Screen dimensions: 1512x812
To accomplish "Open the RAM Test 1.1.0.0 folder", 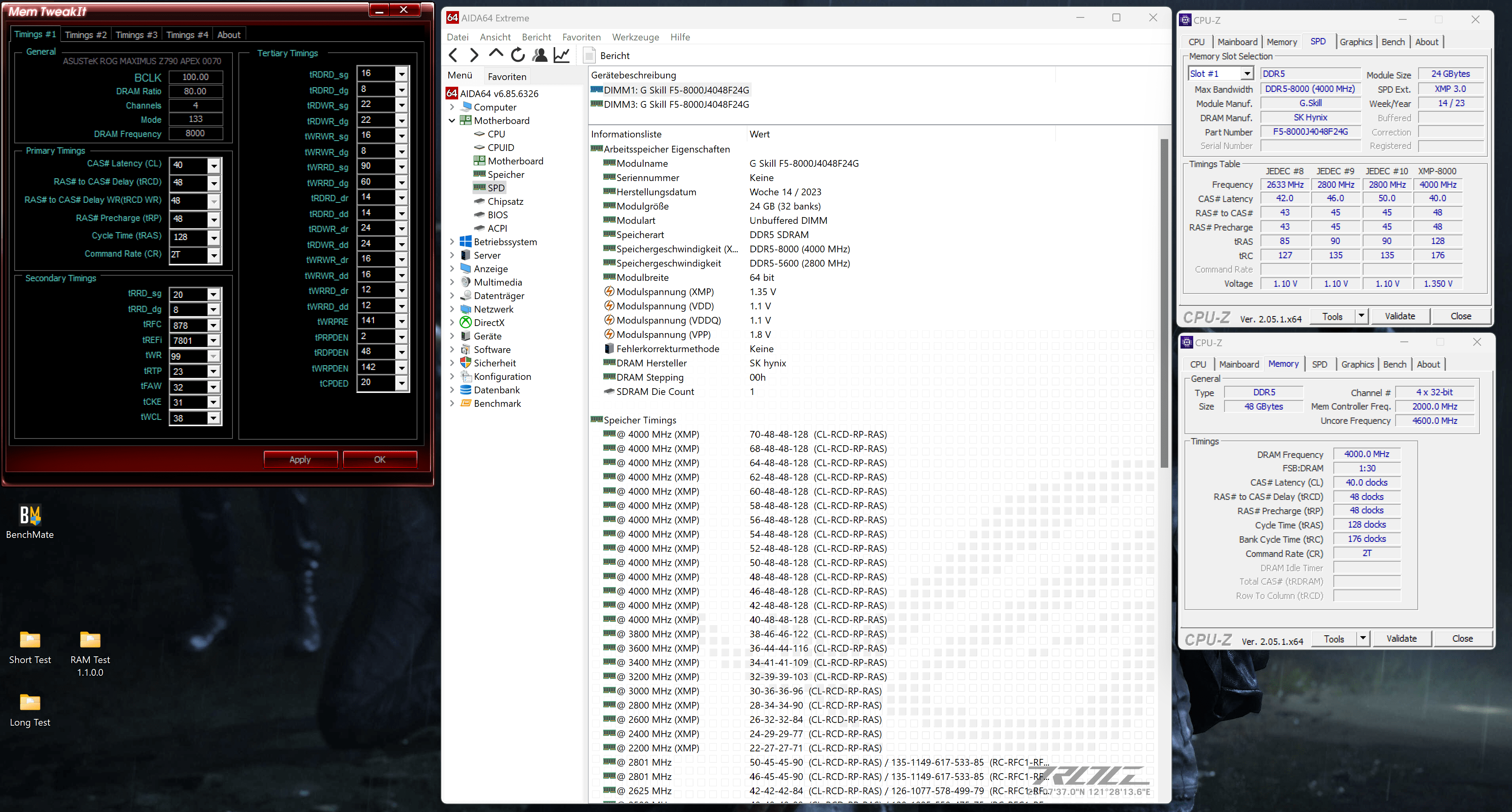I will point(90,654).
